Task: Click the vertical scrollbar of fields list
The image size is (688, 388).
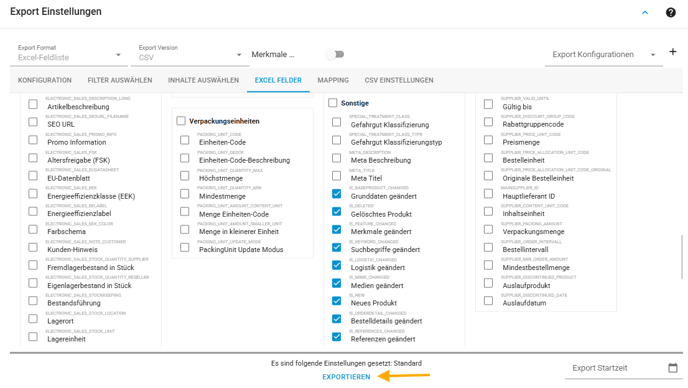Action: [681, 257]
